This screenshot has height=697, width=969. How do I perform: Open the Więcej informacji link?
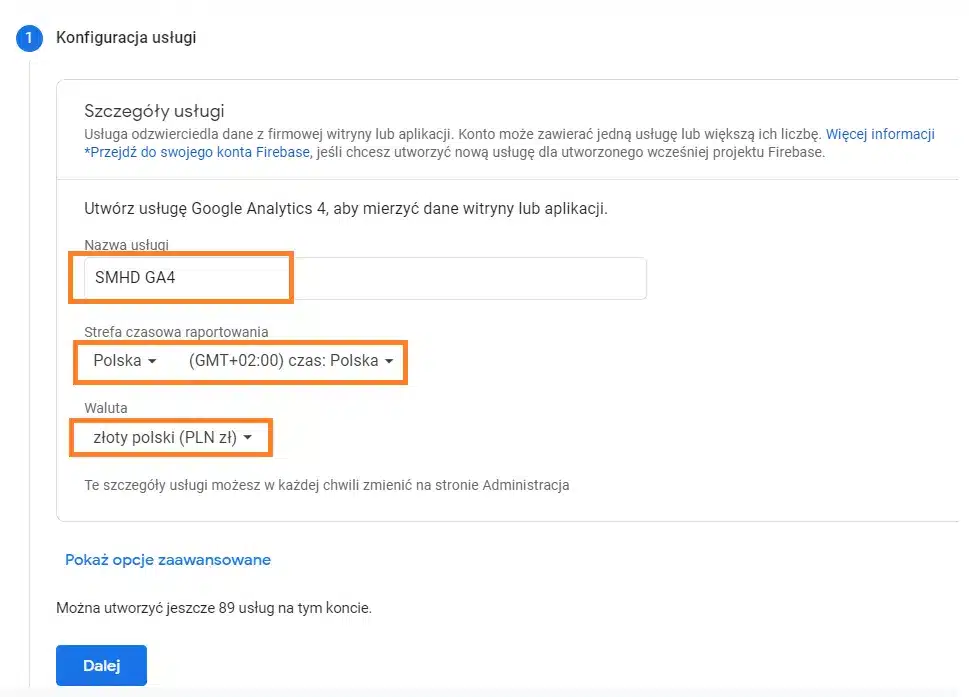pyautogui.click(x=880, y=134)
